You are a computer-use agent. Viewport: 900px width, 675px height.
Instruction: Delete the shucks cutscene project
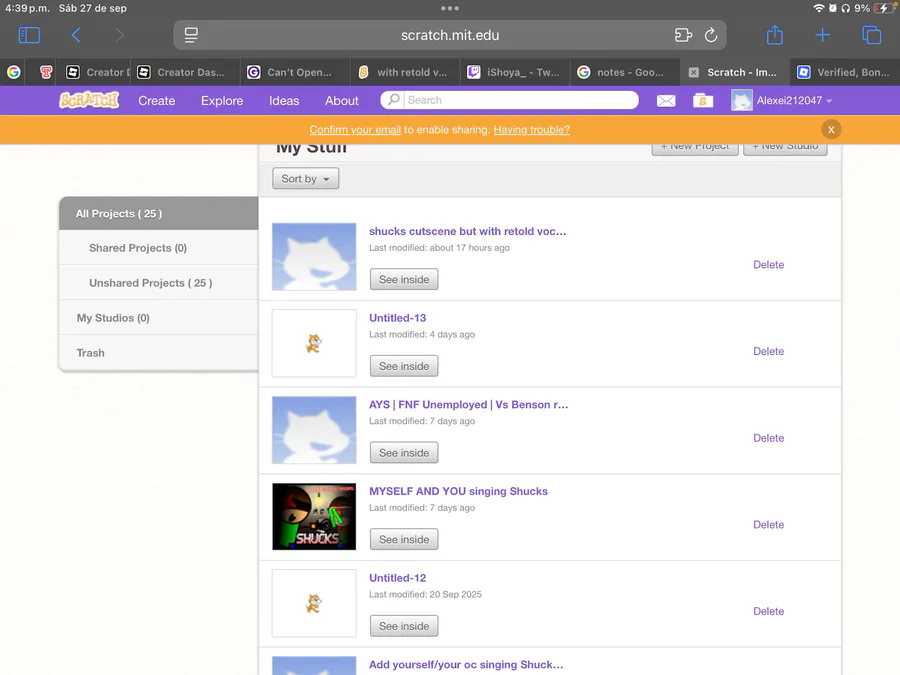pyautogui.click(x=769, y=265)
